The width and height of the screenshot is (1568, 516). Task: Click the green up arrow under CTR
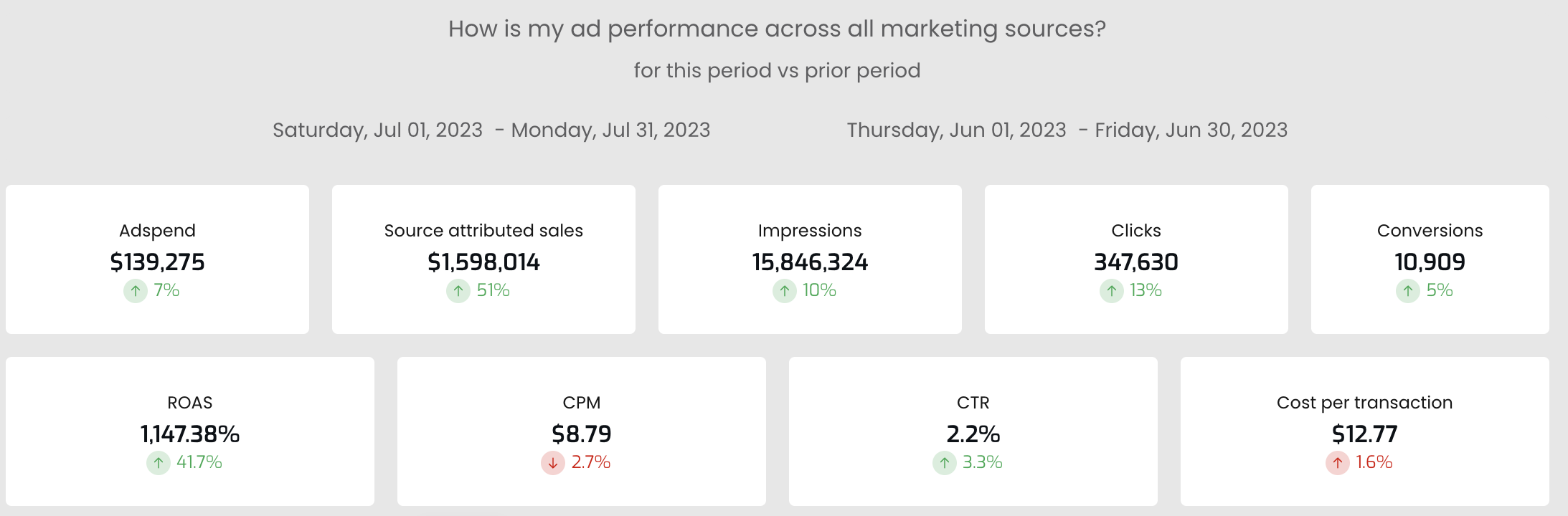[945, 463]
